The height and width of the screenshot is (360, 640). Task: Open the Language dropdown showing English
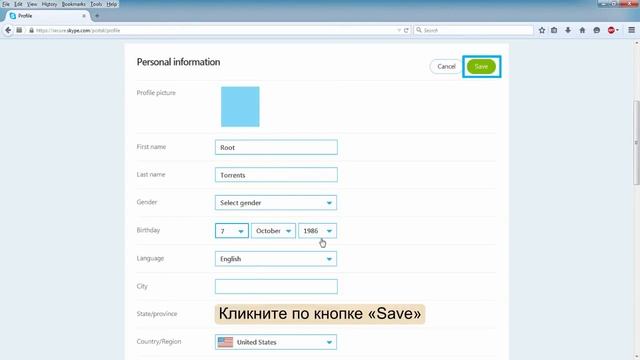[276, 259]
